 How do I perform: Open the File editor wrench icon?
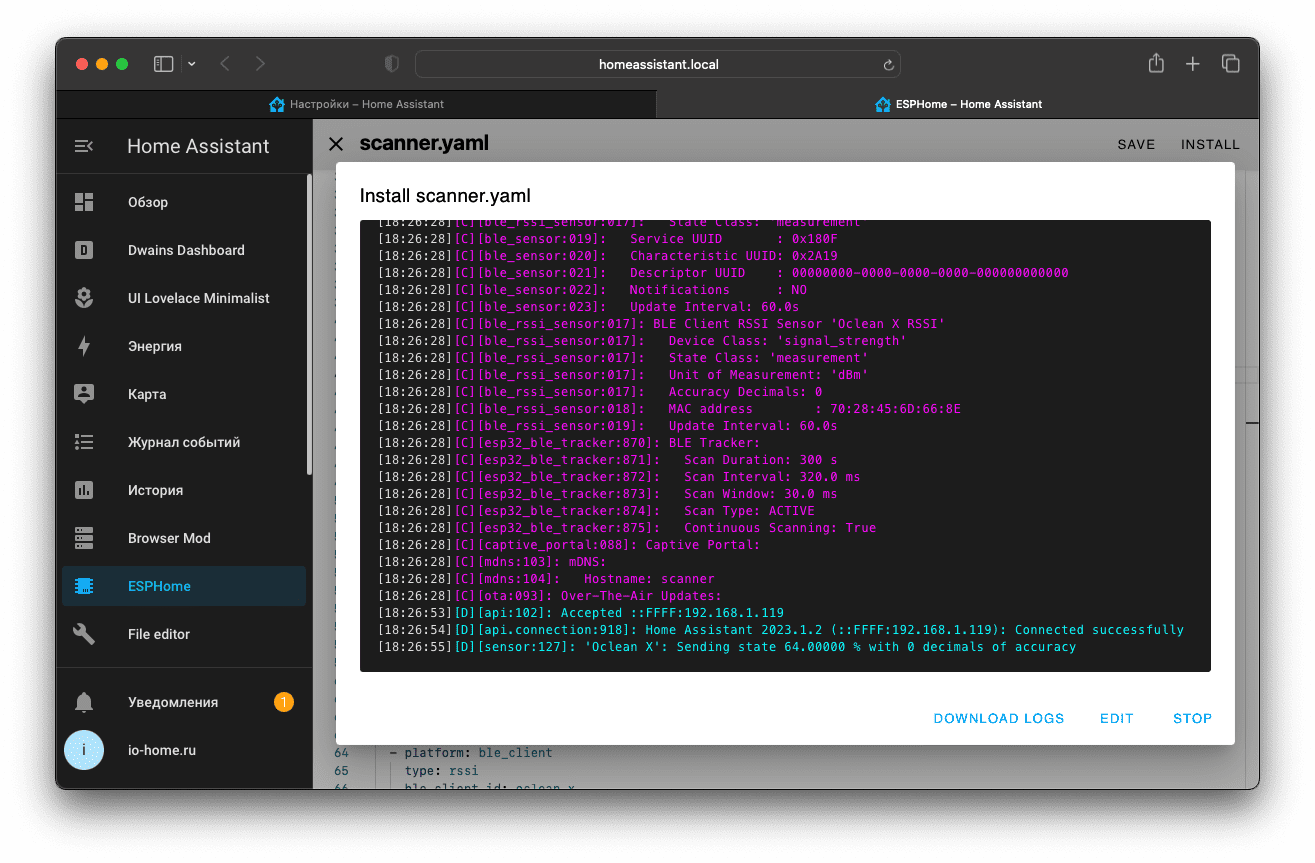[x=84, y=634]
